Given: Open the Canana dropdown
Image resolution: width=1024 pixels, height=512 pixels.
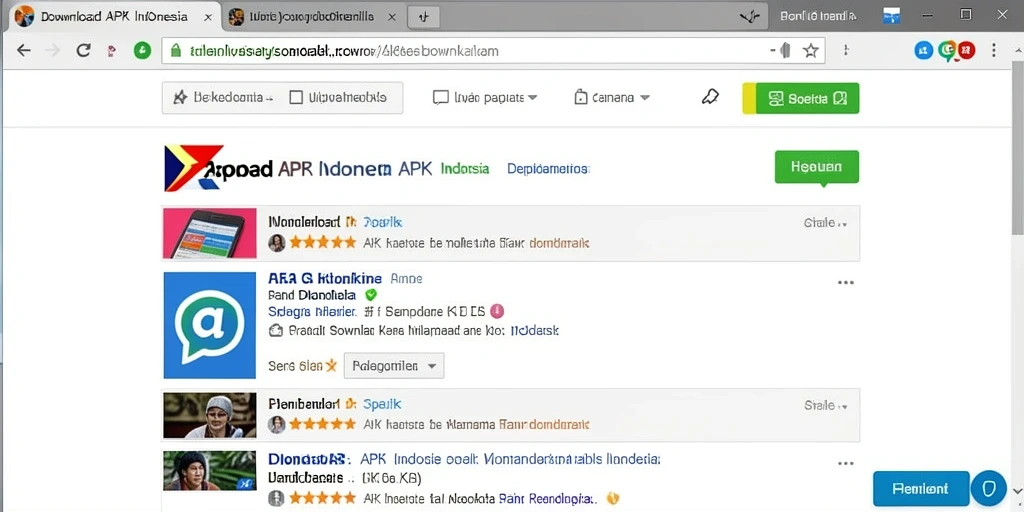Looking at the screenshot, I should point(612,98).
